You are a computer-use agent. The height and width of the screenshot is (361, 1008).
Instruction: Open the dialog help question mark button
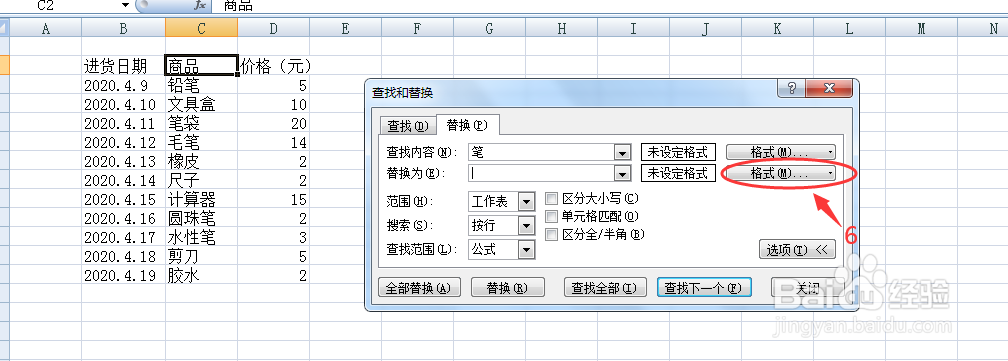pos(792,89)
